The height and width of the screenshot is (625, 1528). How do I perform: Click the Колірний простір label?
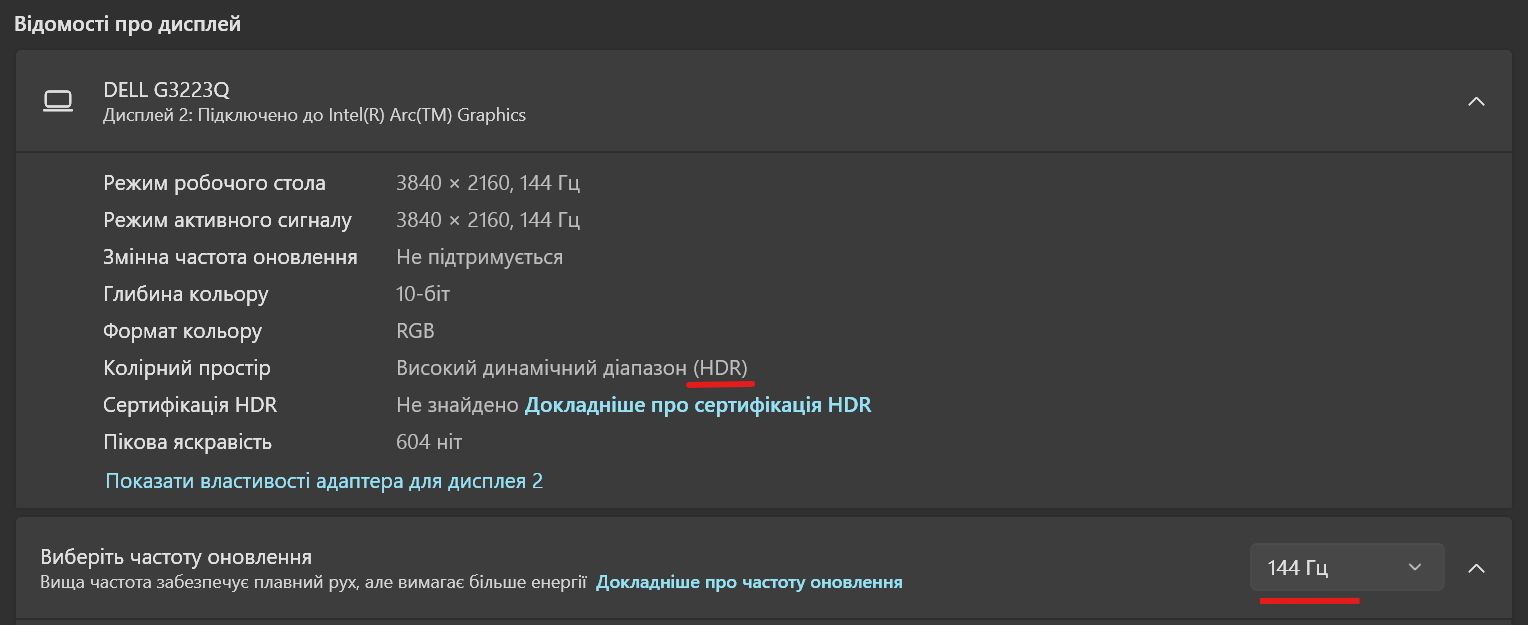pos(186,368)
